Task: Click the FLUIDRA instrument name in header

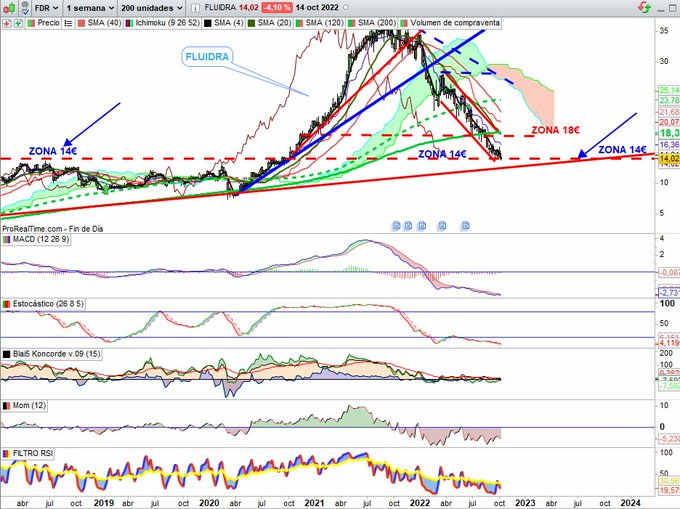Action: click(x=219, y=8)
